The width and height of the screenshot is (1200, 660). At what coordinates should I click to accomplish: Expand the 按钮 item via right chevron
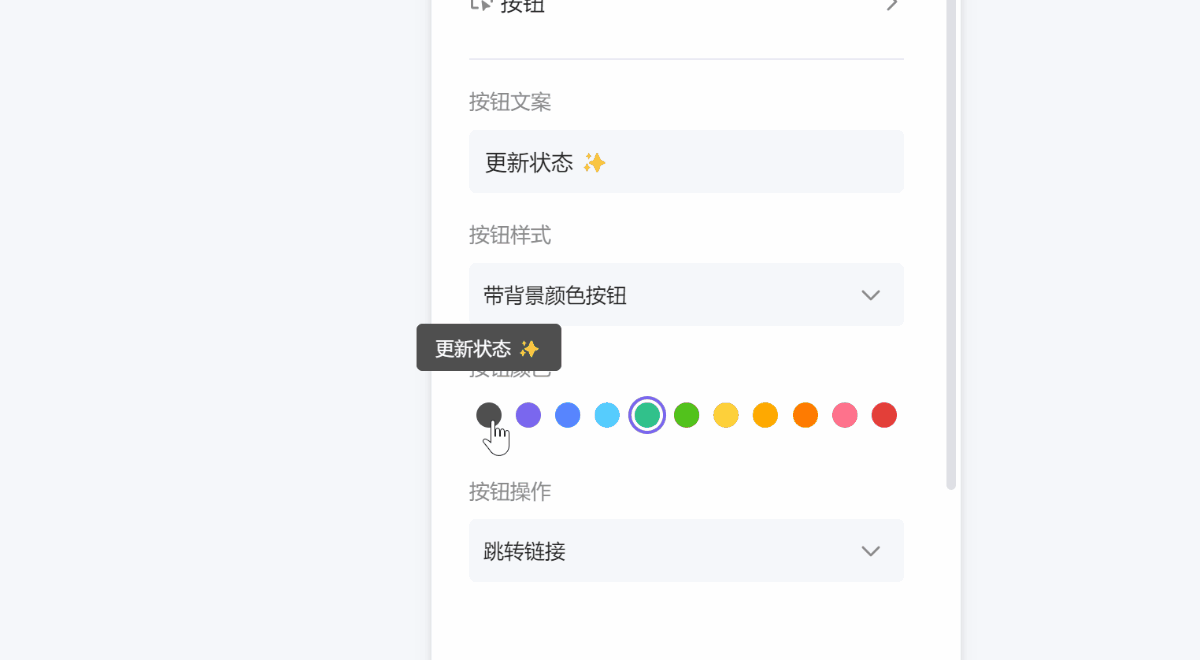[x=893, y=6]
